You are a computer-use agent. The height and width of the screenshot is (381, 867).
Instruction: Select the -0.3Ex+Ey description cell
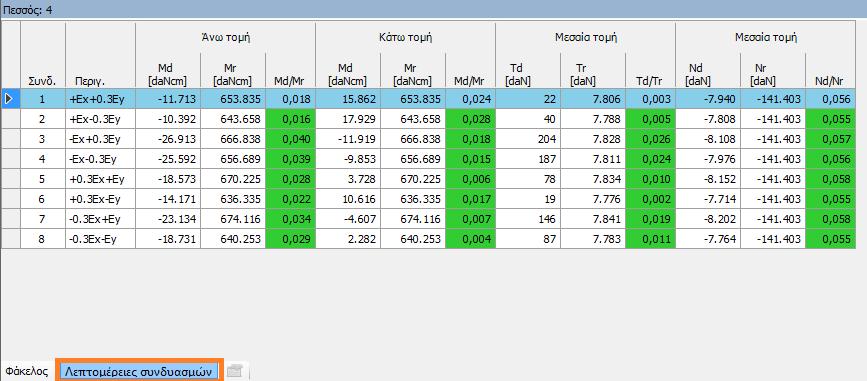100,218
